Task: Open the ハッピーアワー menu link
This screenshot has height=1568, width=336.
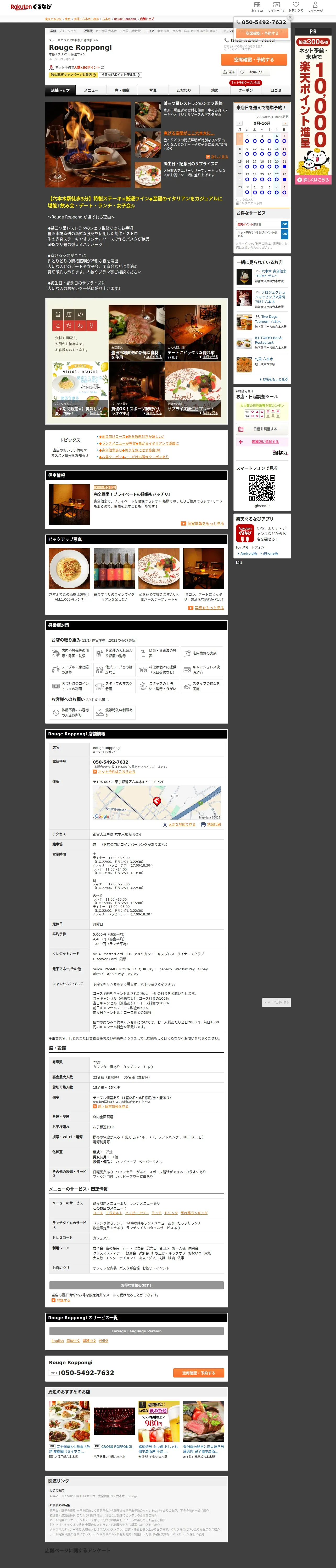Action: (x=137, y=1213)
